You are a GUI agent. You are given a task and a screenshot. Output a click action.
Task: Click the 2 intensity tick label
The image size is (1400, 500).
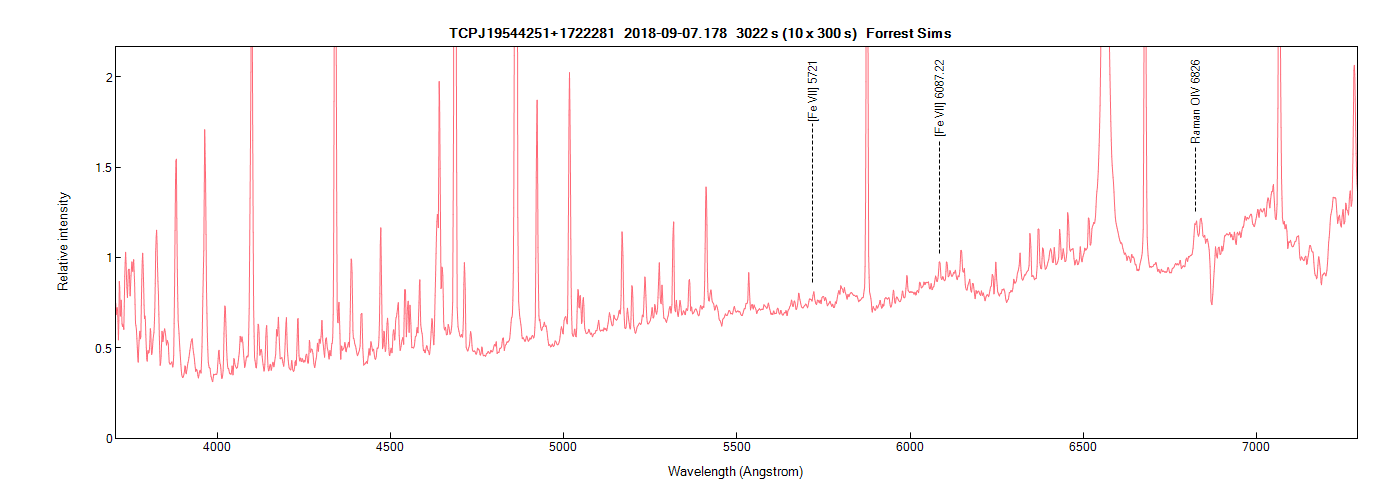(x=105, y=77)
